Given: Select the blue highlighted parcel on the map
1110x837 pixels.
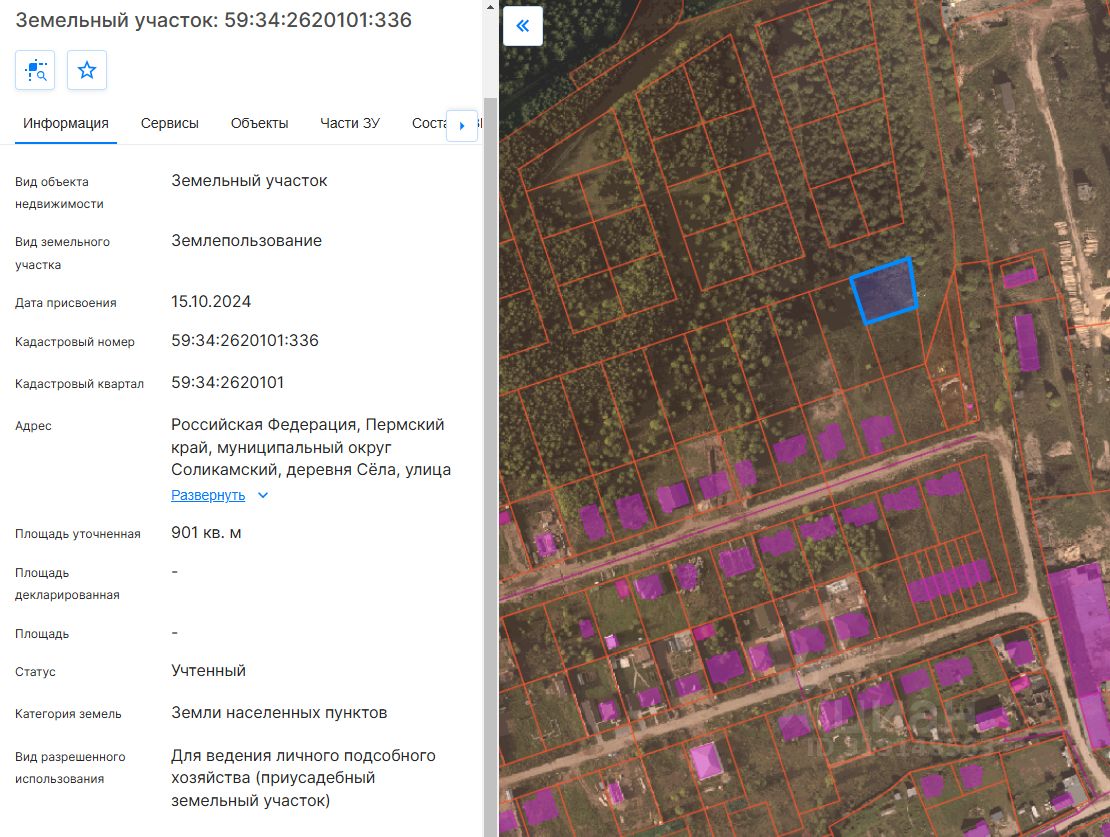Looking at the screenshot, I should [884, 291].
